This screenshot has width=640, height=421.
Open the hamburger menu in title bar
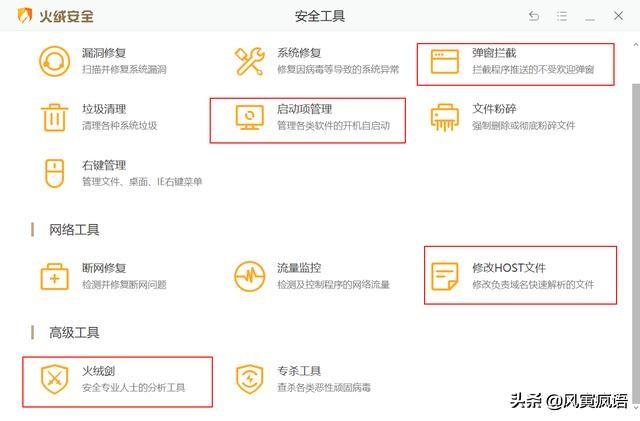tap(562, 16)
